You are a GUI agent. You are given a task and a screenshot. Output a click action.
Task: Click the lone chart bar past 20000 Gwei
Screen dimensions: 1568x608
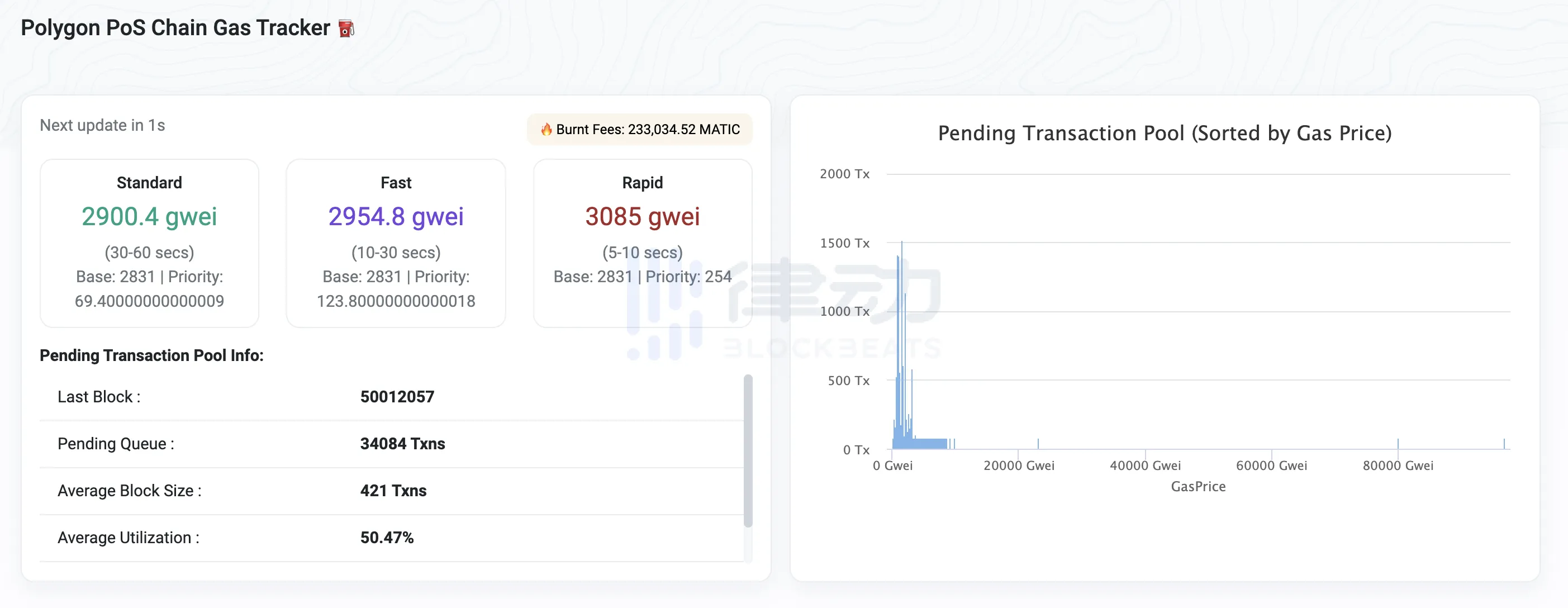pos(1038,444)
